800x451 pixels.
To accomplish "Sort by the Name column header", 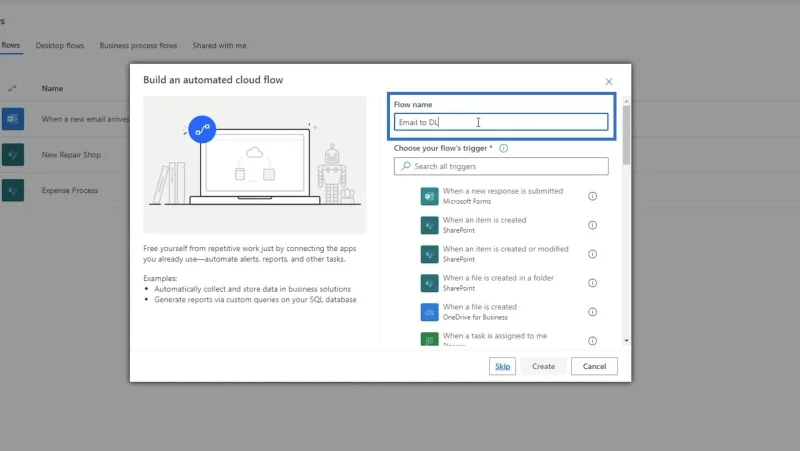I will point(52,88).
